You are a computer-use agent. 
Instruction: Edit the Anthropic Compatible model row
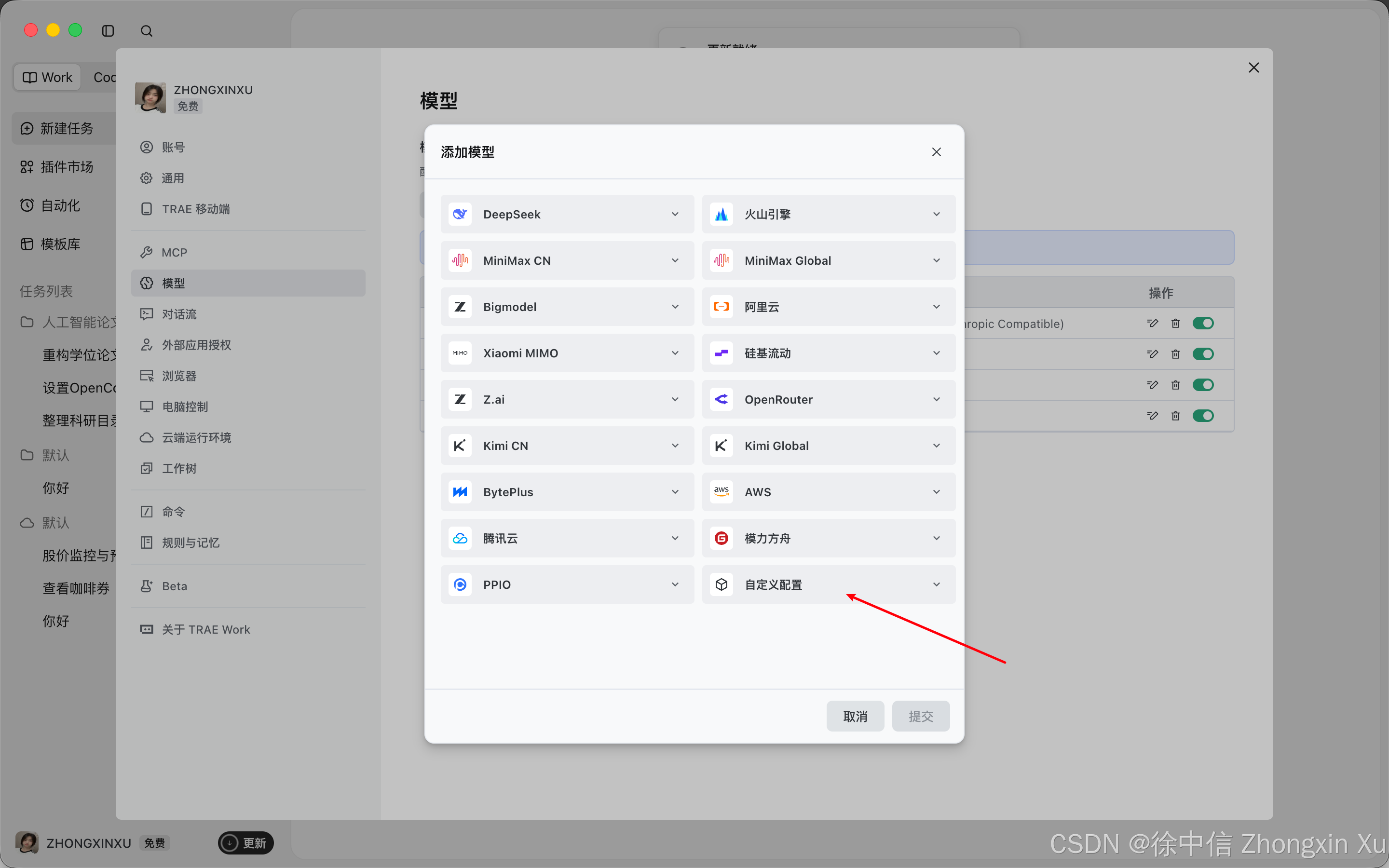[x=1152, y=323]
